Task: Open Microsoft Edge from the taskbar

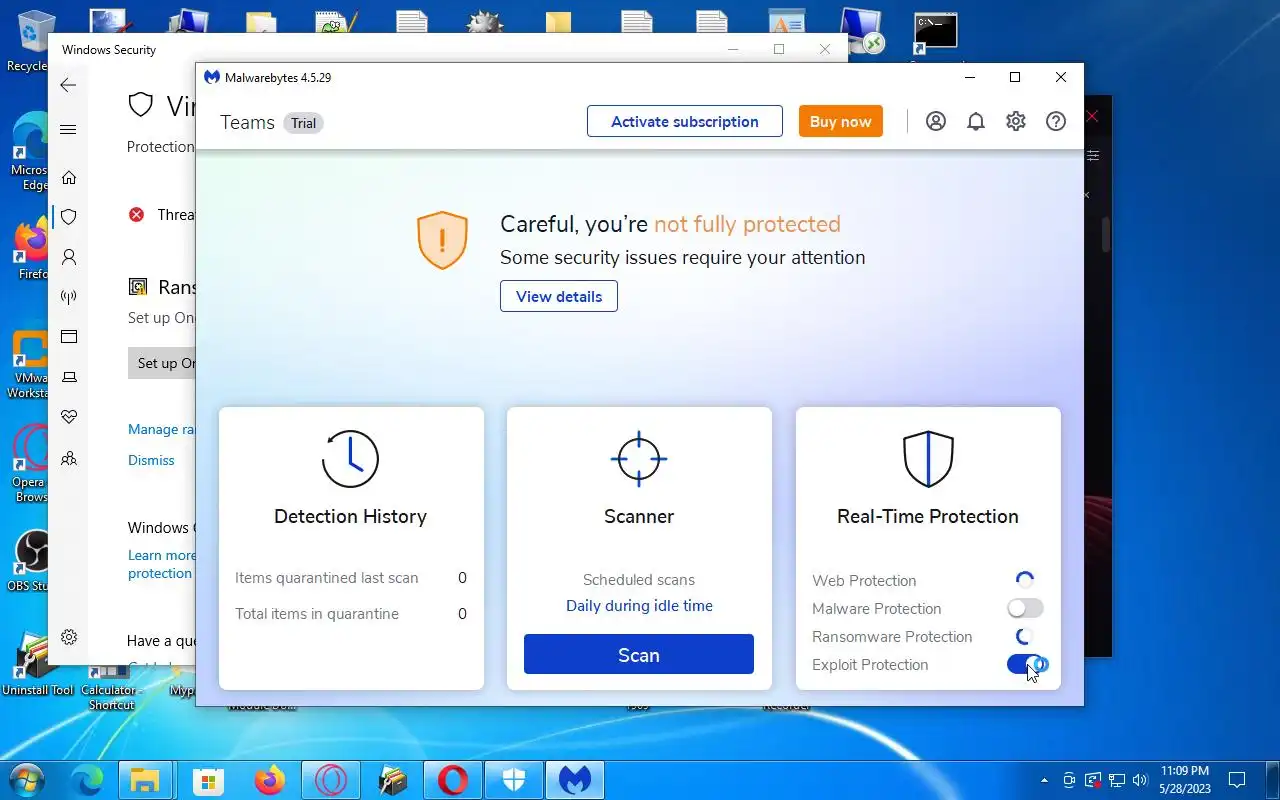Action: tap(88, 780)
